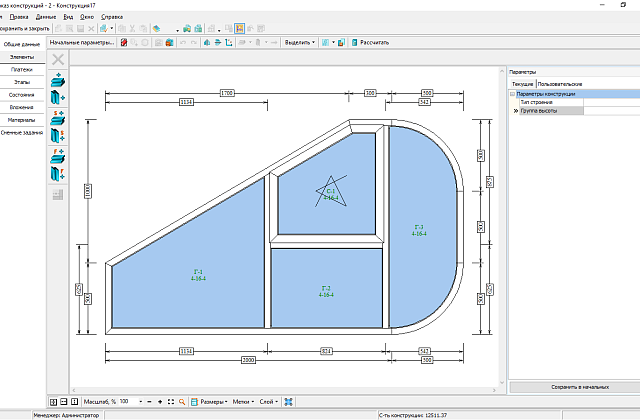
Task: Click the red book icon in toolbar
Action: (x=124, y=42)
